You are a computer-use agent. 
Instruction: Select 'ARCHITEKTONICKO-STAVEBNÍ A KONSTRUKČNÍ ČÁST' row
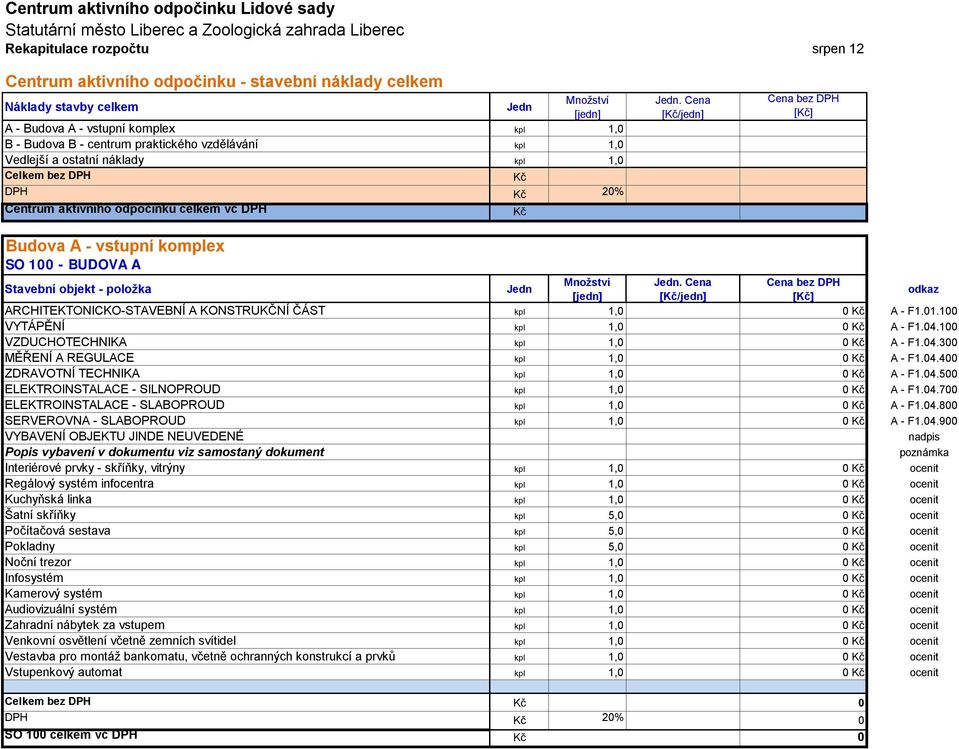click(x=434, y=311)
